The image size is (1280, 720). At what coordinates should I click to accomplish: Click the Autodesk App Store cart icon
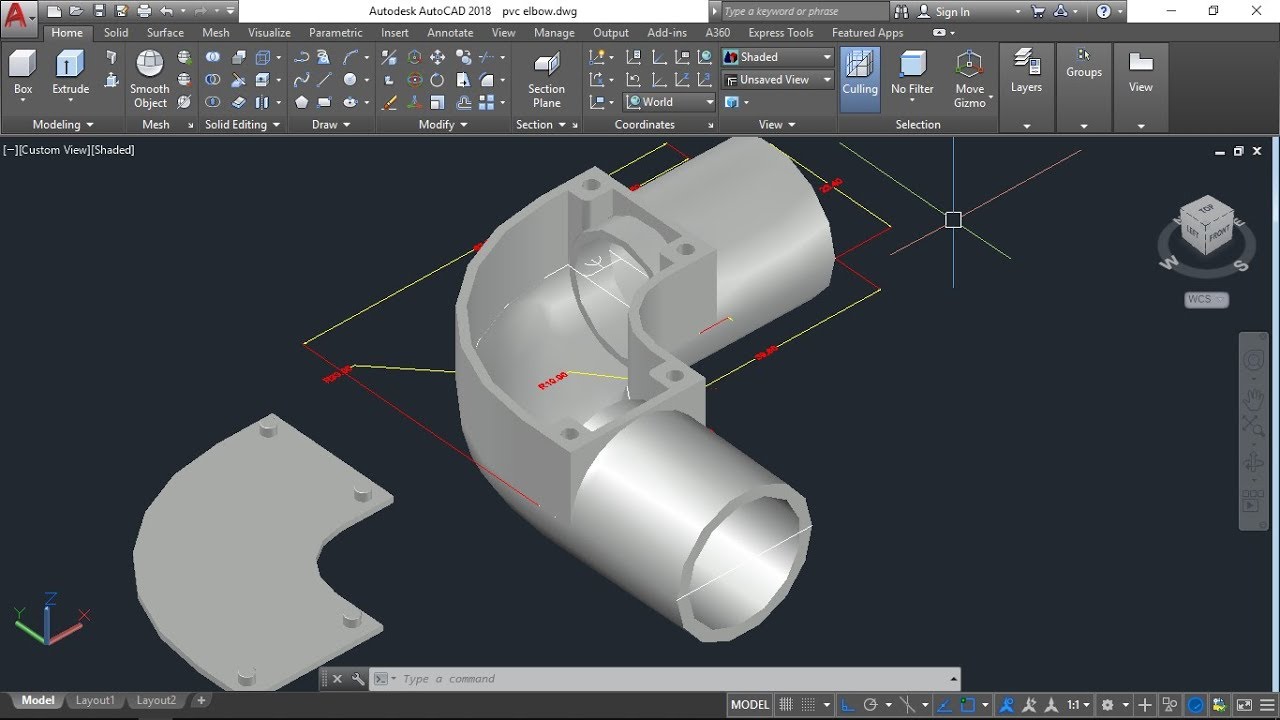pyautogui.click(x=1039, y=11)
